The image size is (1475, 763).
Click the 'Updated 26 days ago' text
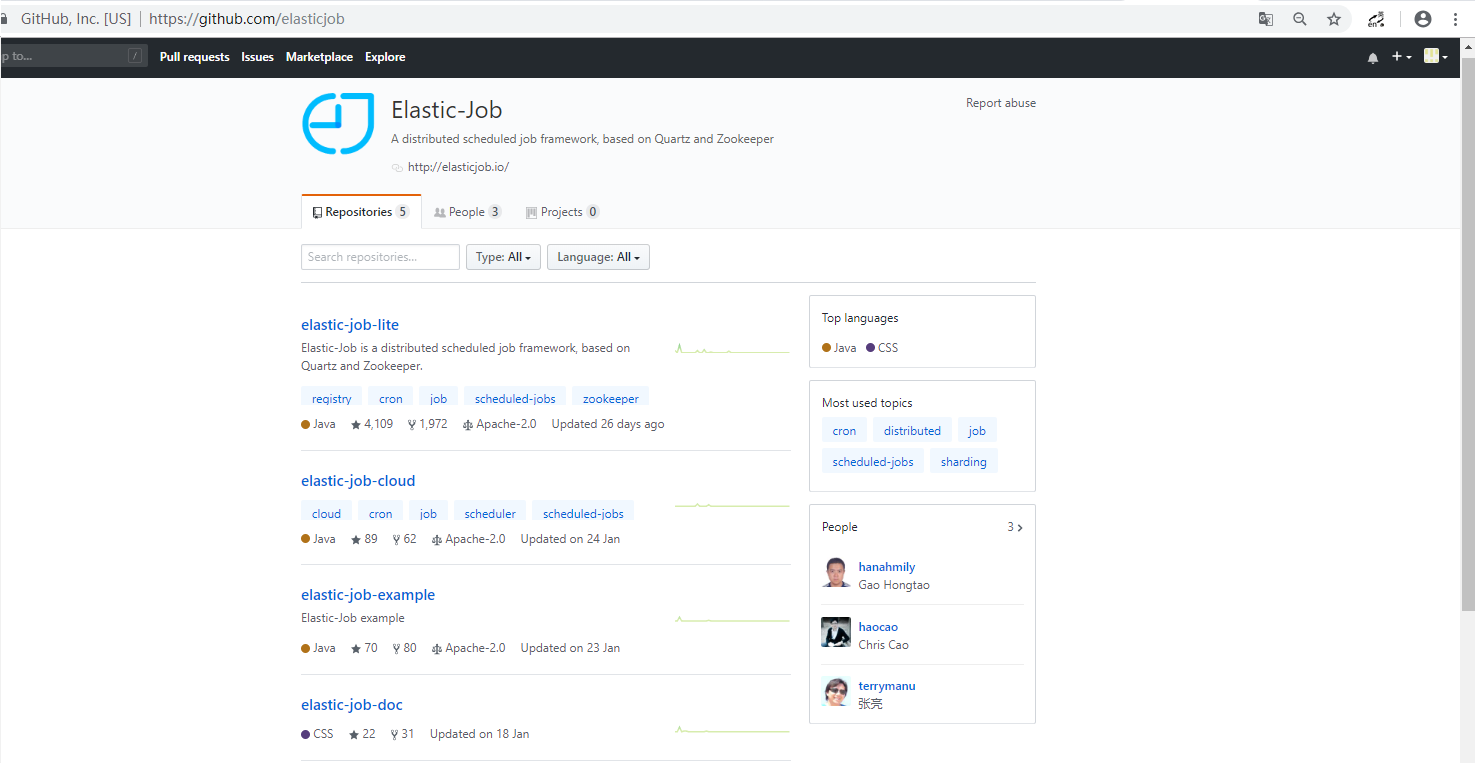[608, 424]
